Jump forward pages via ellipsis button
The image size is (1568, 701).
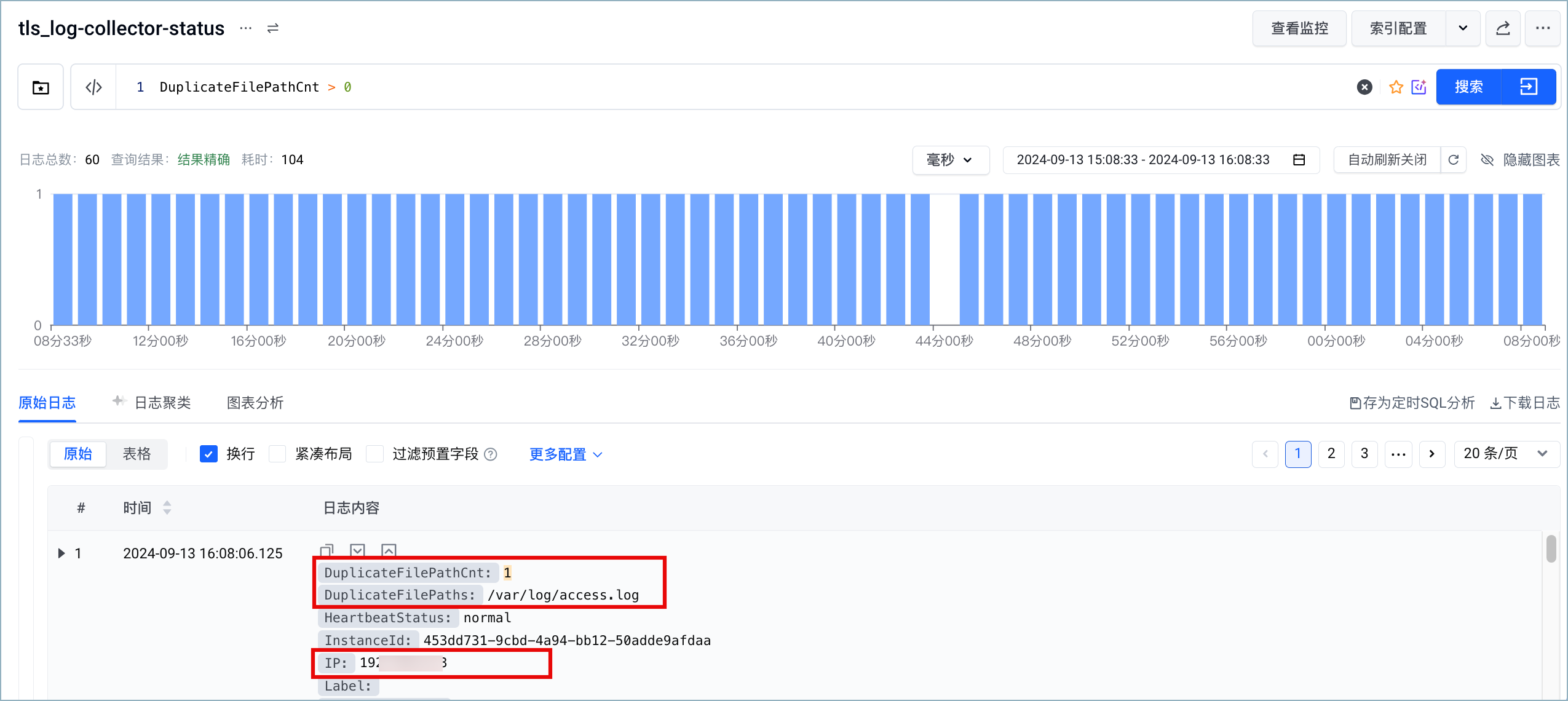coord(1398,454)
